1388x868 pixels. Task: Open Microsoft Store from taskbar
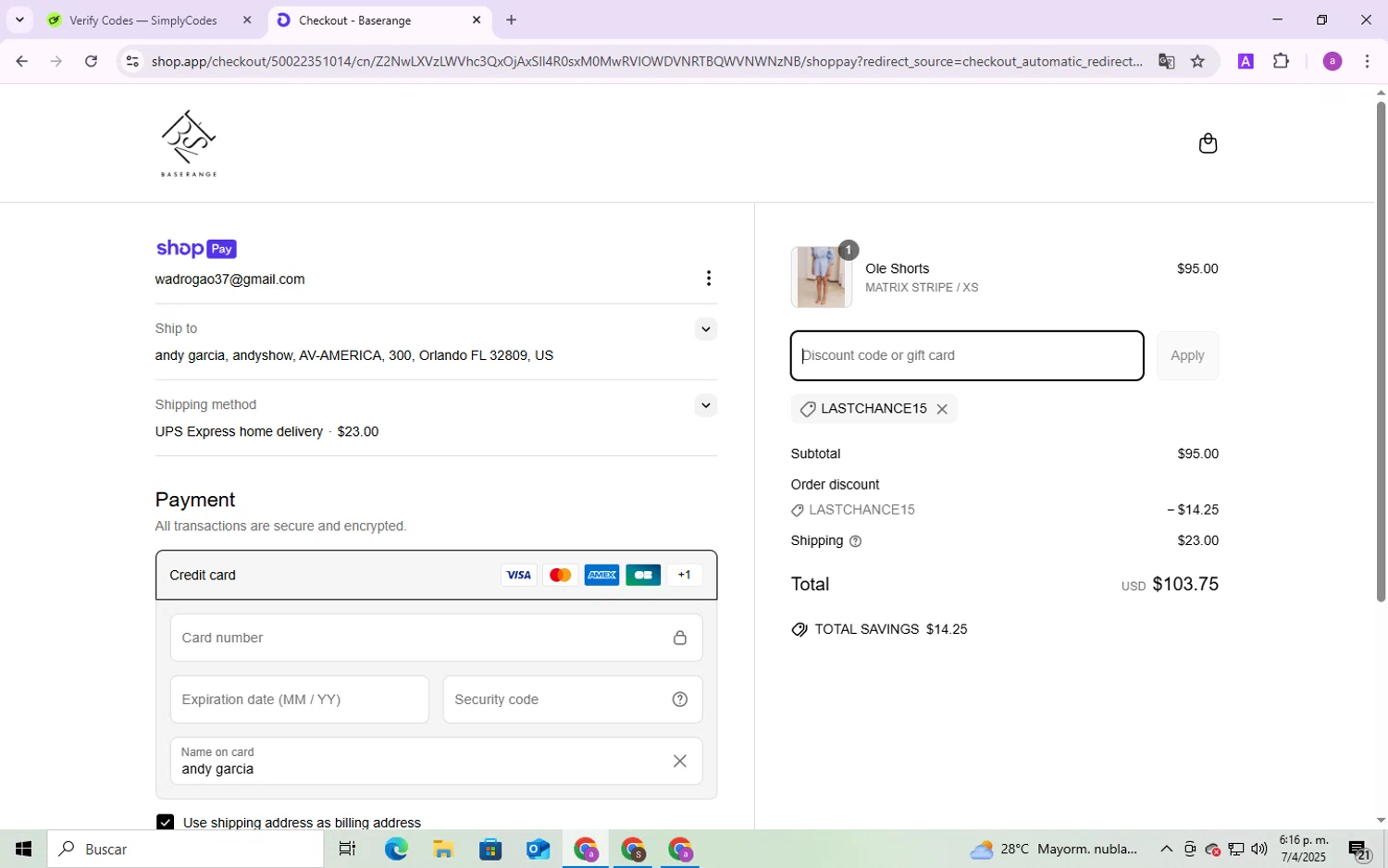490,849
